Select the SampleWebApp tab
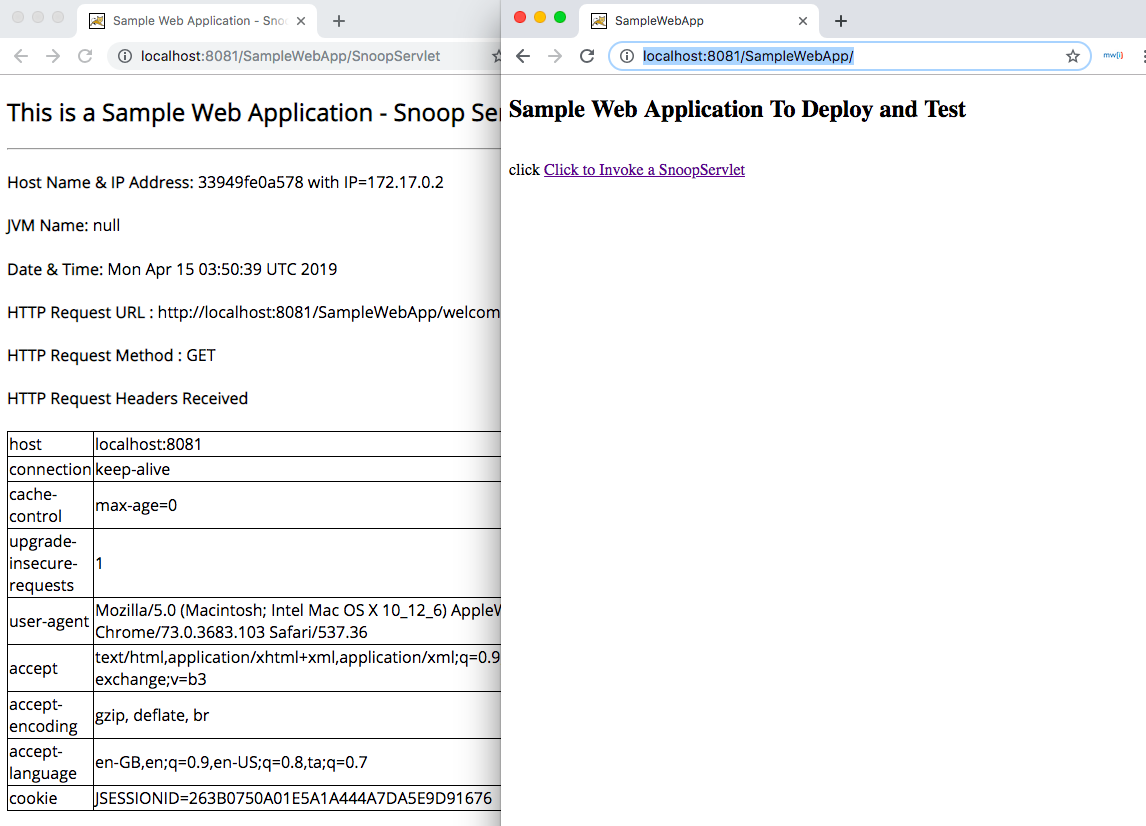Viewport: 1146px width, 826px height. [699, 21]
